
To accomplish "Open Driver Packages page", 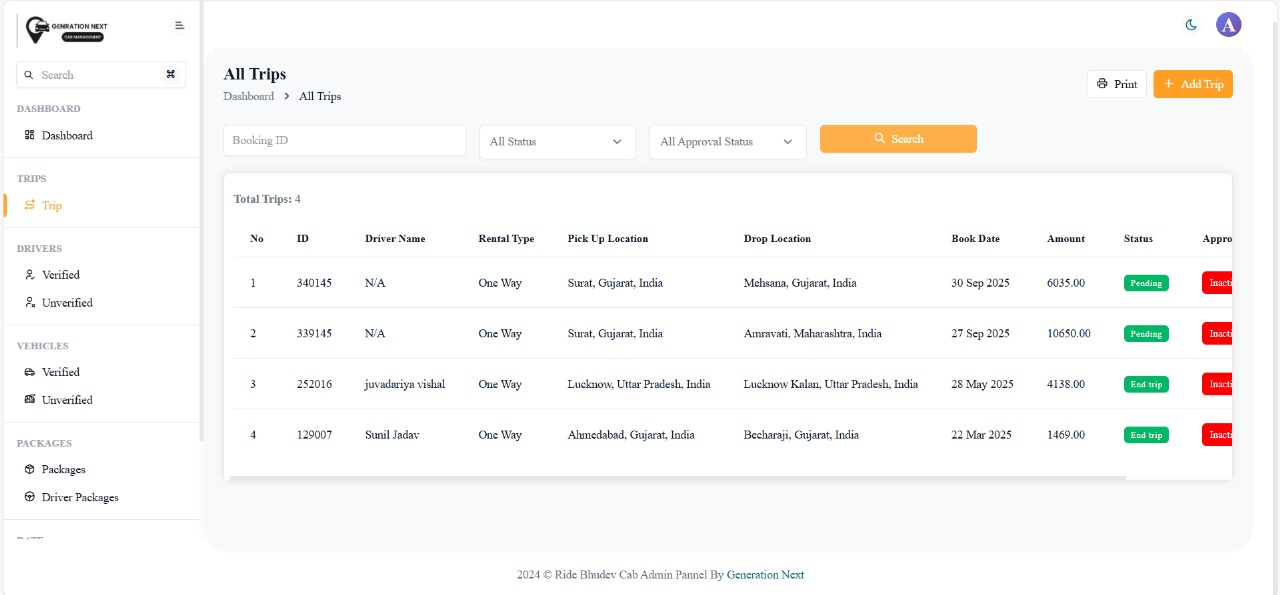I will [x=79, y=497].
